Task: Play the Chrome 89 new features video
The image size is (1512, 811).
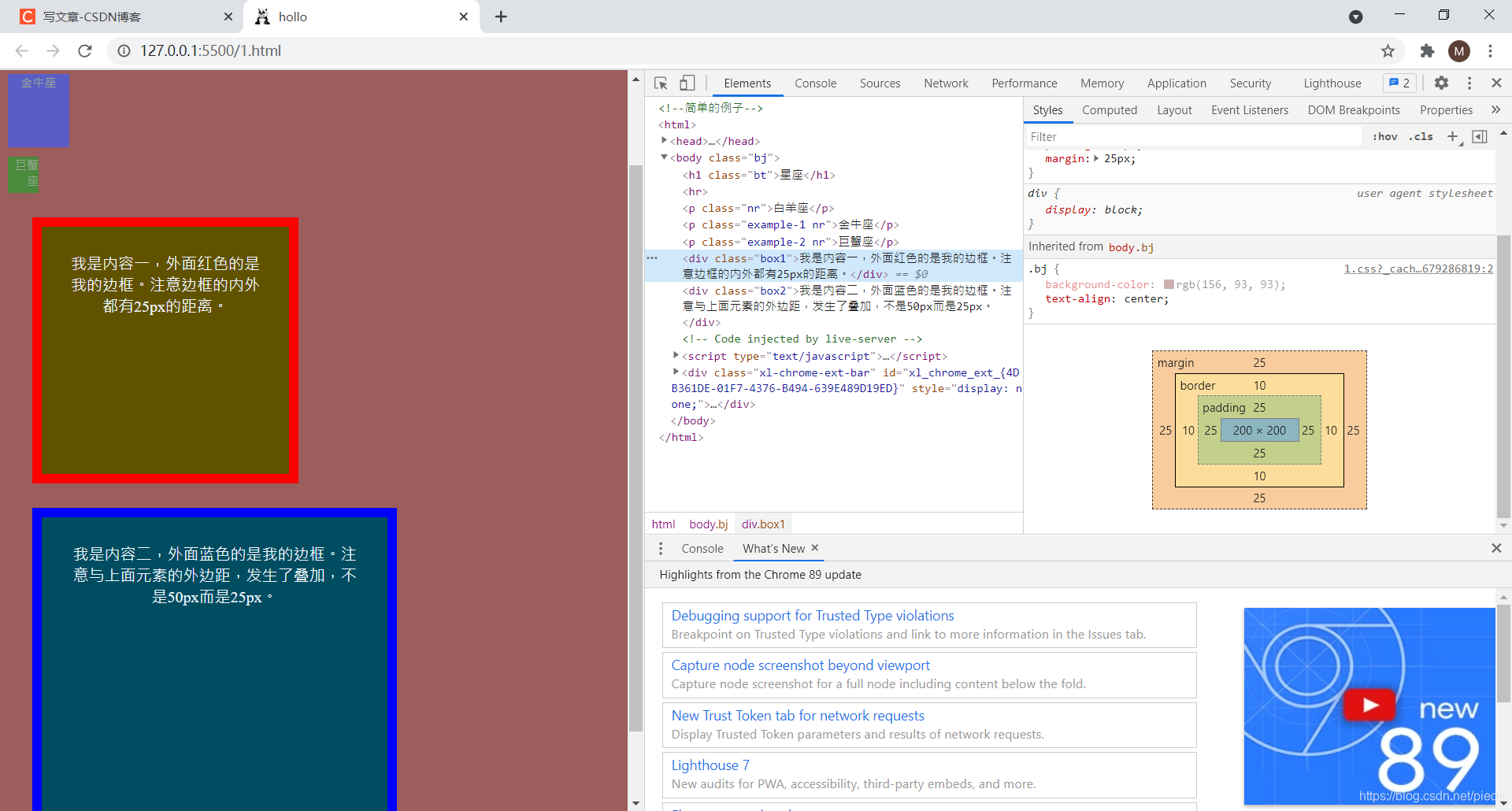Action: 1369,705
